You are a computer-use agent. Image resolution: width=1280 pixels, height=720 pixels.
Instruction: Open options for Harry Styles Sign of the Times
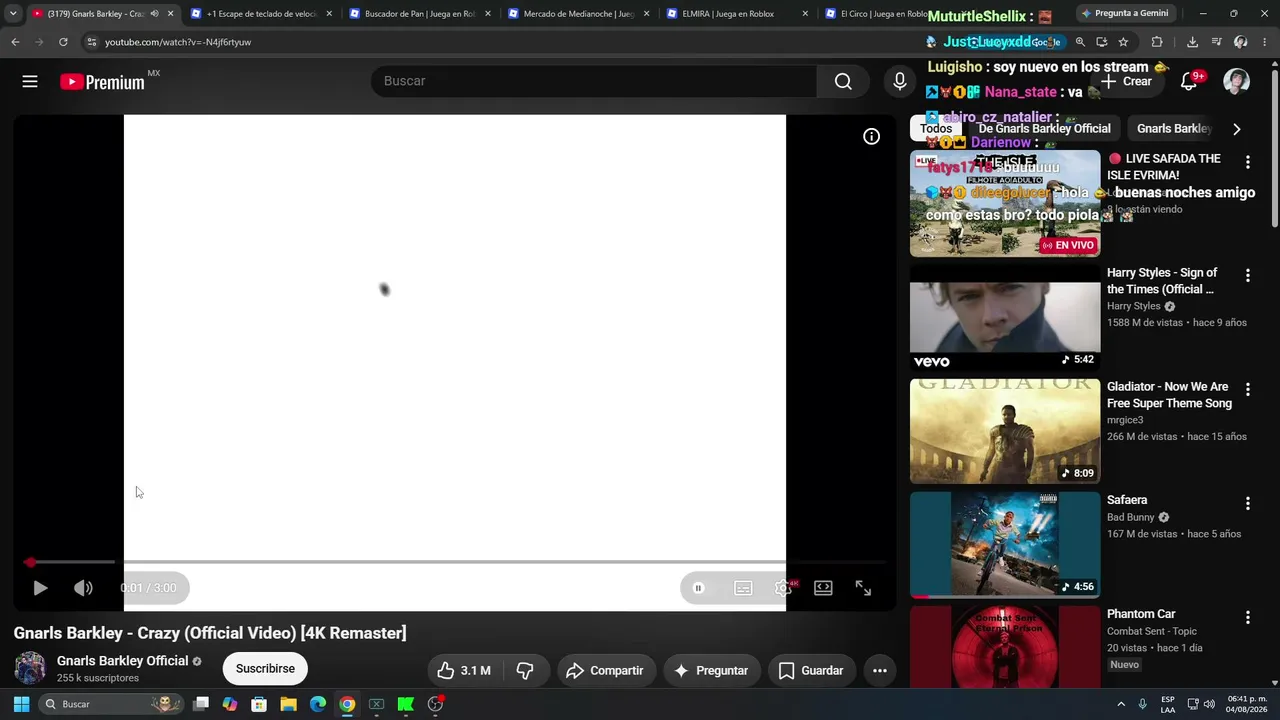click(x=1247, y=275)
